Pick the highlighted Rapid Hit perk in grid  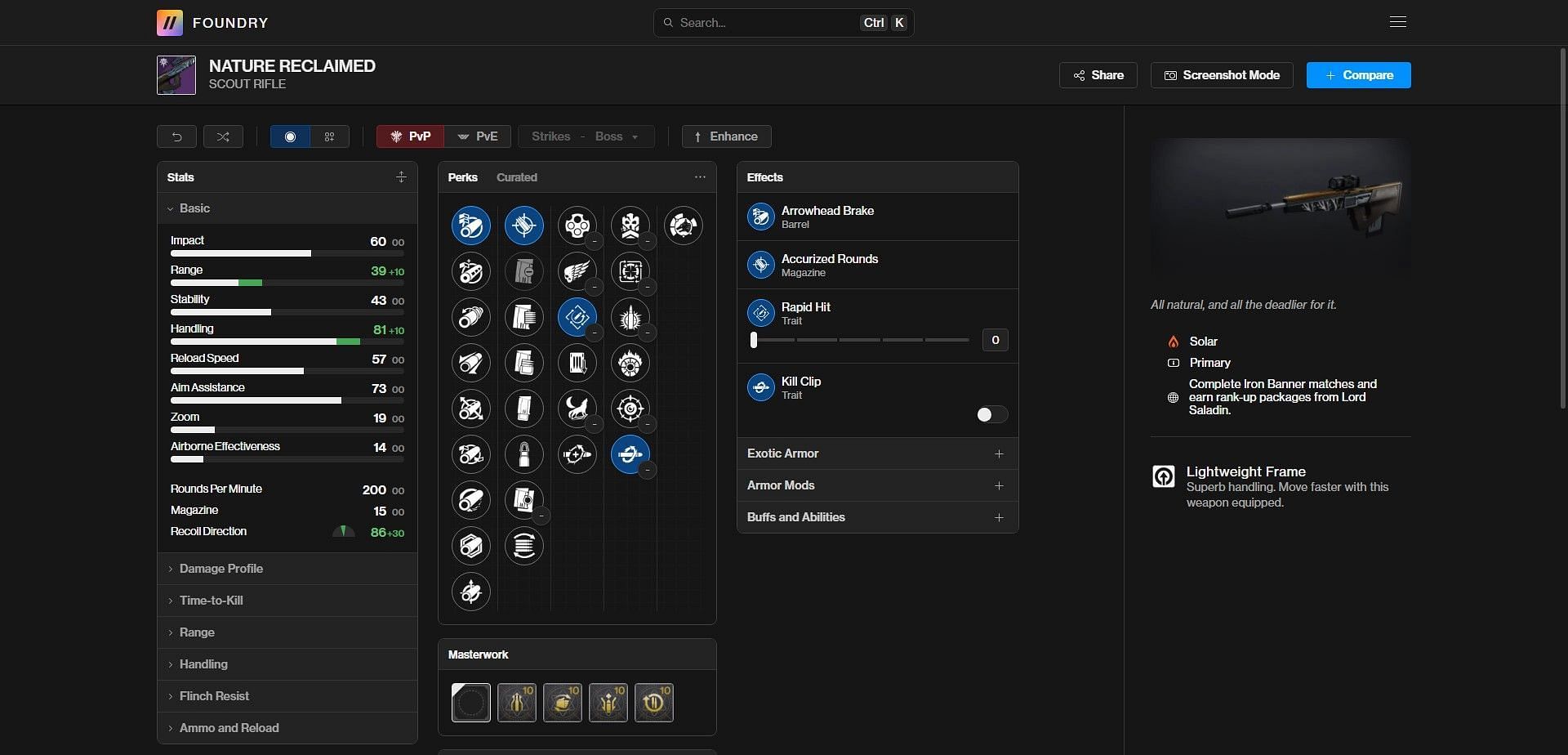pyautogui.click(x=577, y=317)
